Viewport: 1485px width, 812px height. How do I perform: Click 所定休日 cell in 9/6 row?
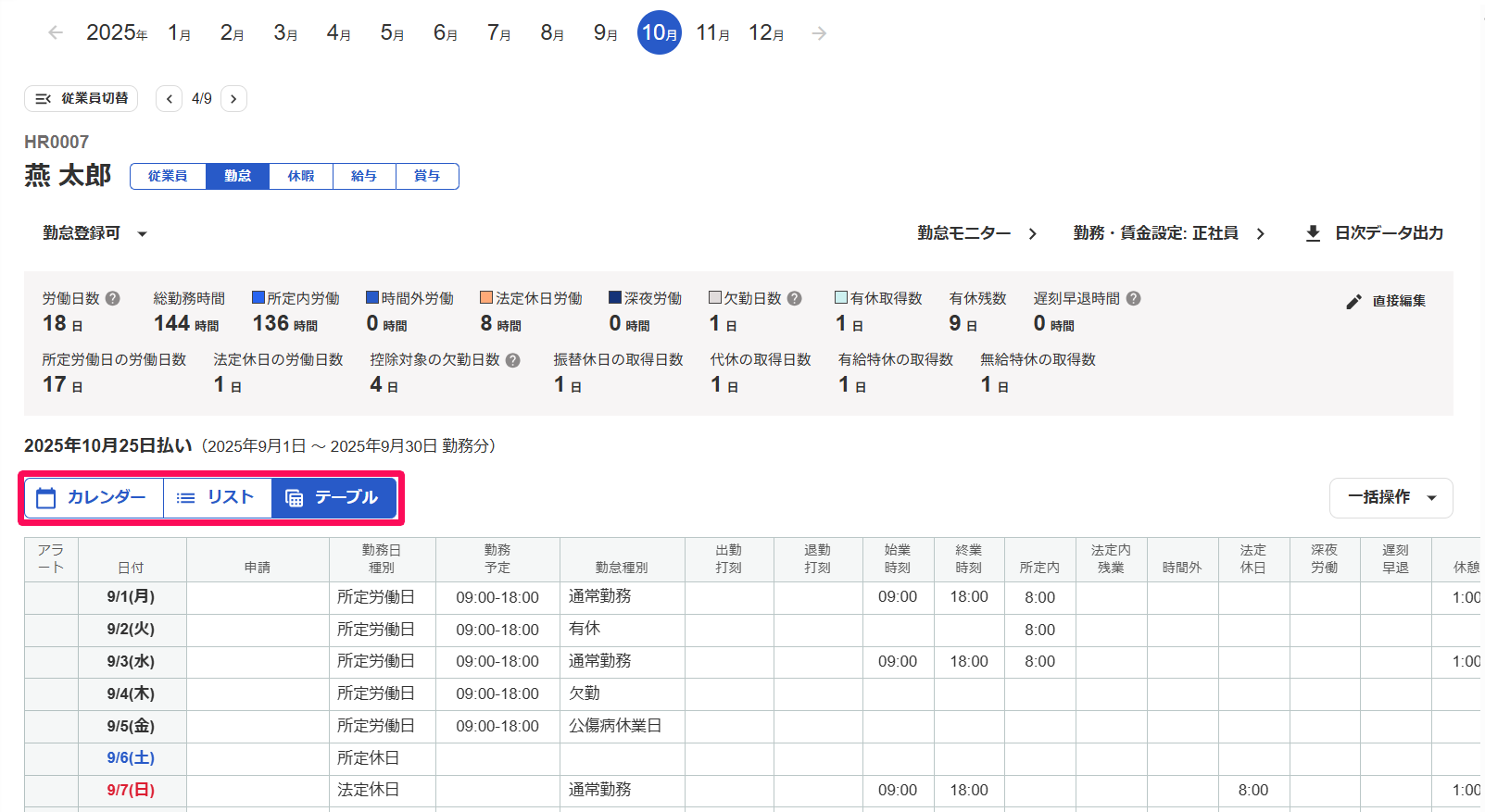coord(382,757)
